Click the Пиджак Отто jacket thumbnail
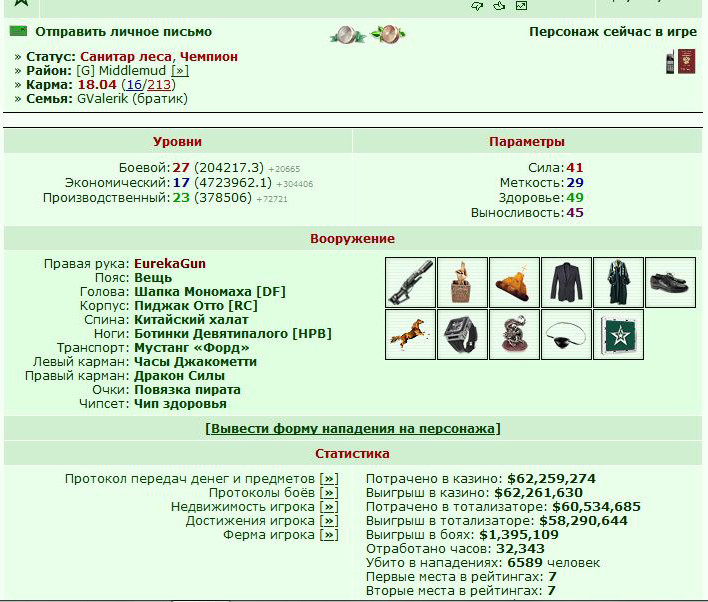Image resolution: width=708 pixels, height=602 pixels. (566, 283)
